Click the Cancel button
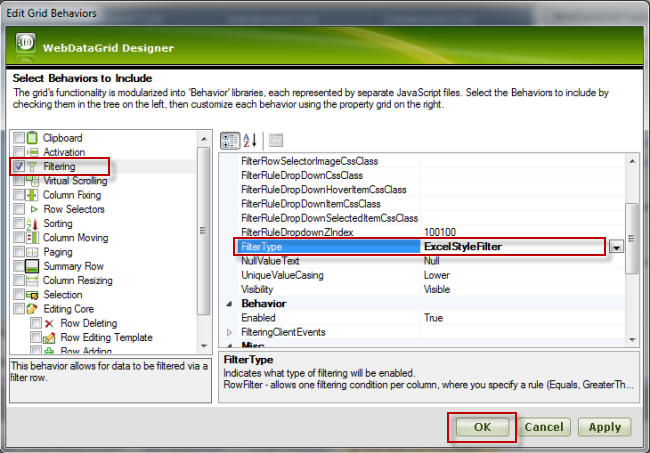The image size is (650, 453). pyautogui.click(x=544, y=427)
